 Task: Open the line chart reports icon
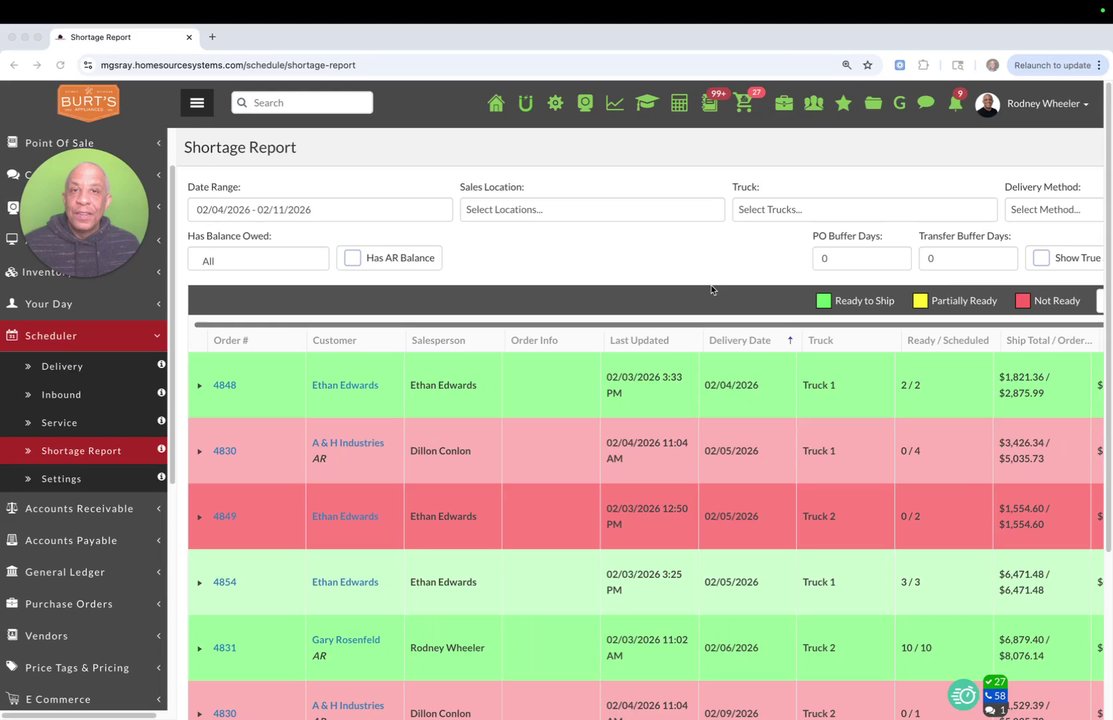click(615, 104)
